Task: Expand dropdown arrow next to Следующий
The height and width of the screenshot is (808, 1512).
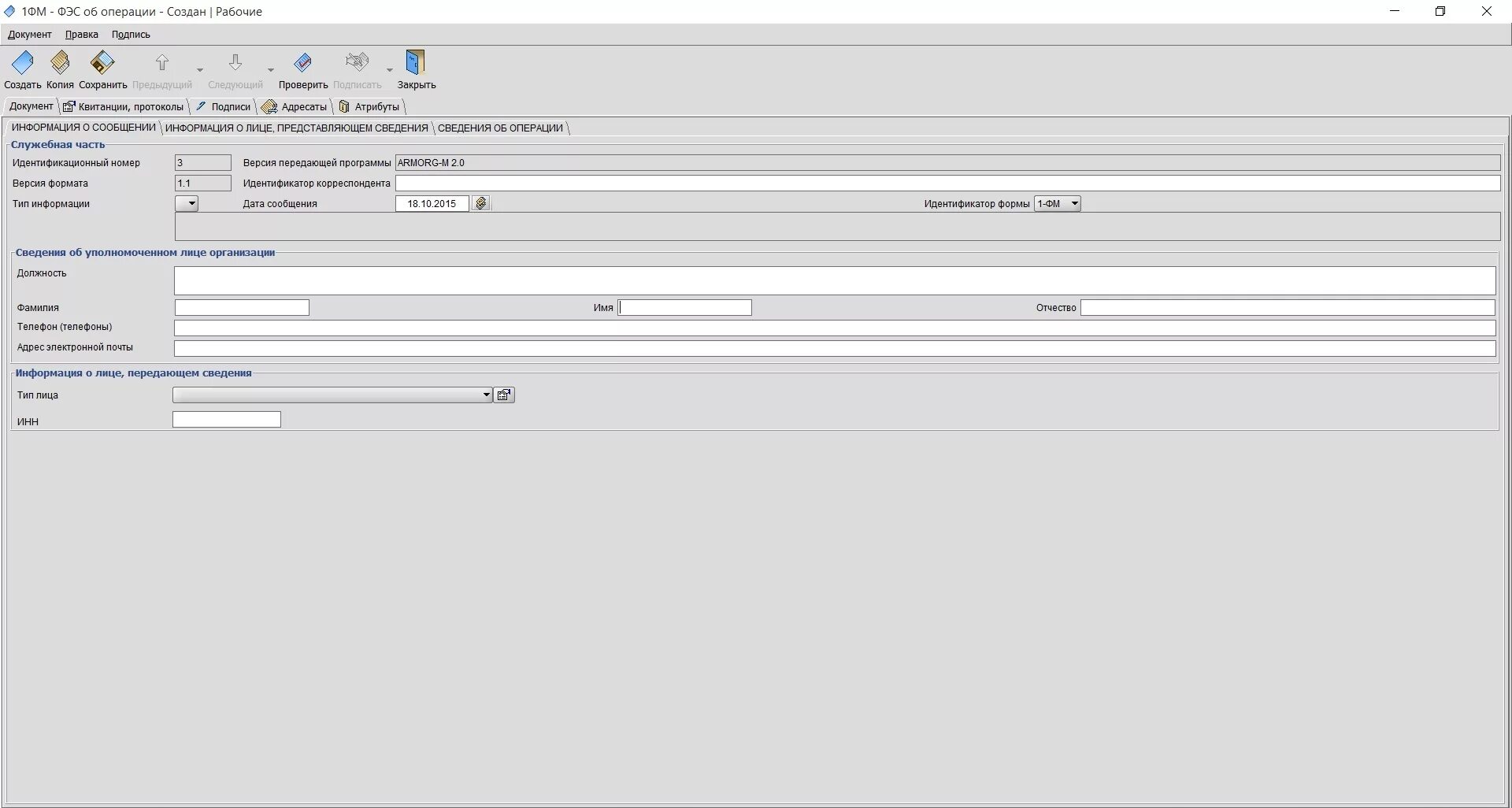Action: [270, 69]
